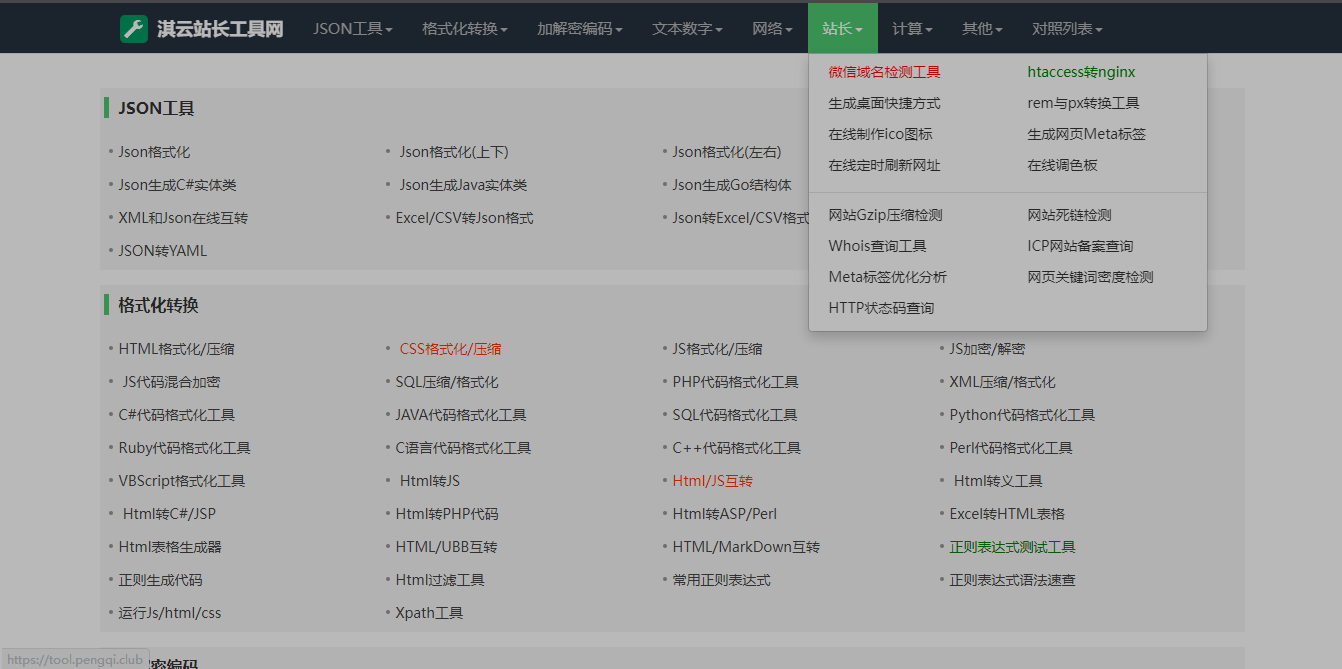The image size is (1342, 669).
Task: Click green 正则表达式测试工具 link
Action: pos(1012,547)
